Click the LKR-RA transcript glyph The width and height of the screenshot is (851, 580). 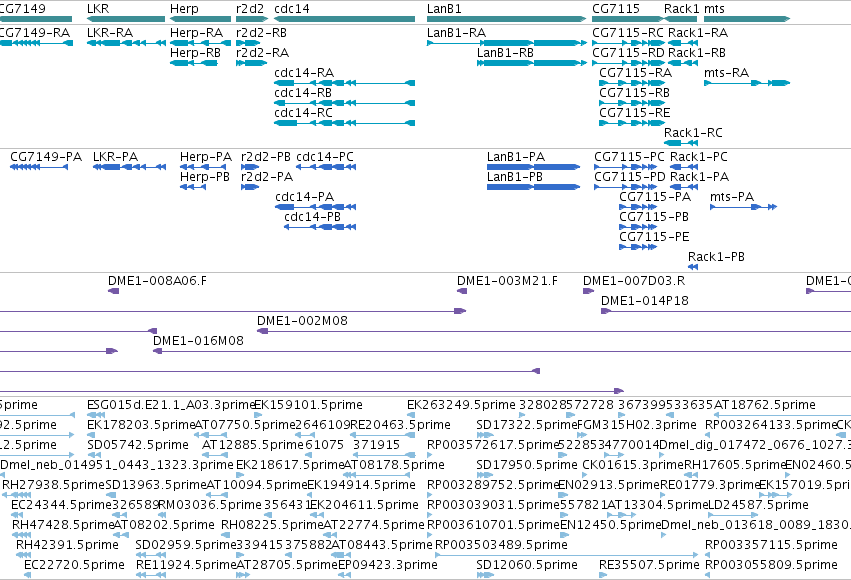[x=126, y=43]
